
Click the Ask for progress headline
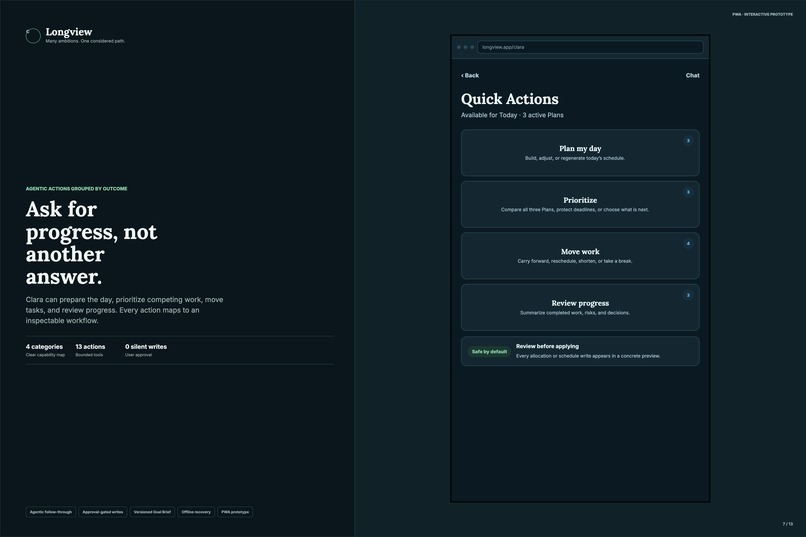tap(91, 243)
